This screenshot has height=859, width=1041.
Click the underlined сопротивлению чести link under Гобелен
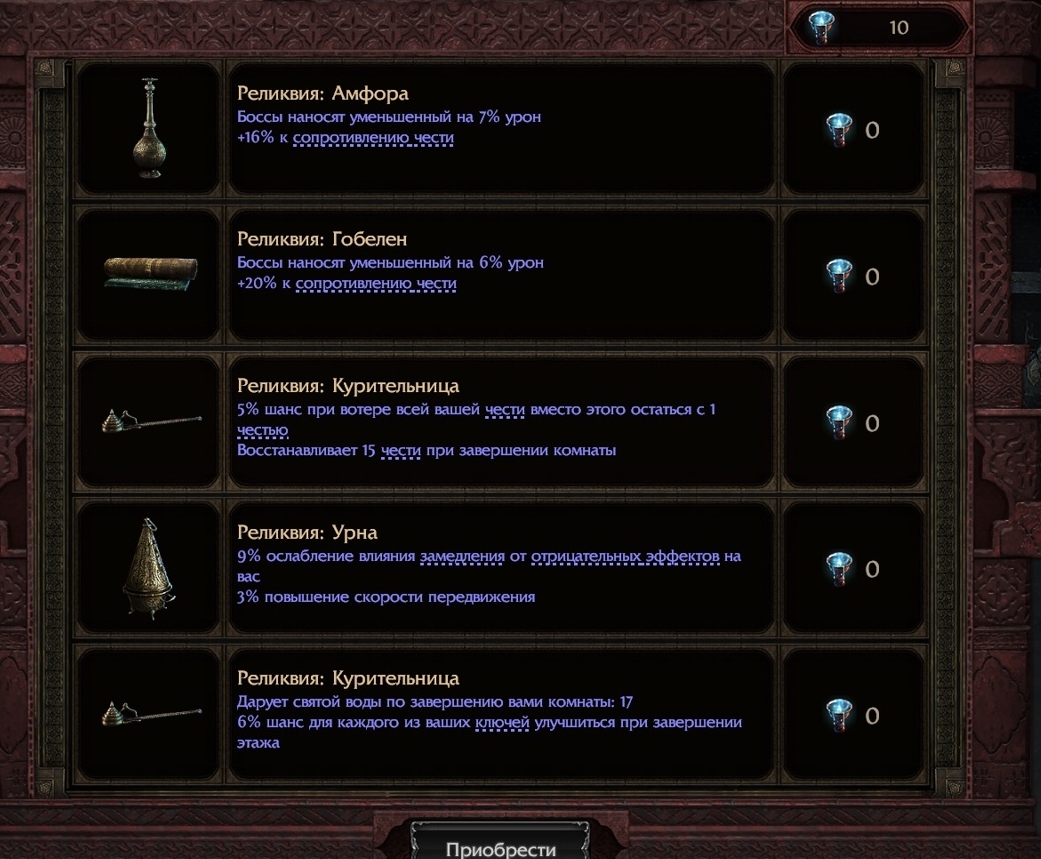[x=376, y=283]
